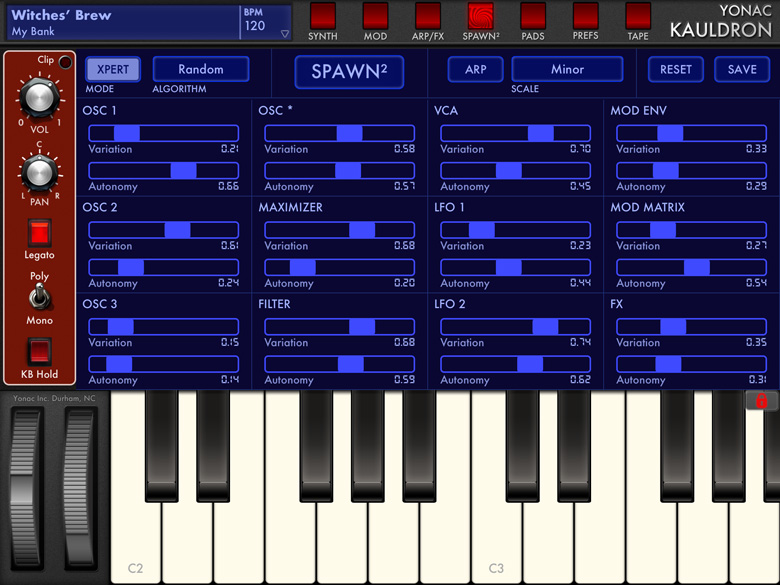The image size is (780, 585).
Task: Click the FILTER section title
Action: pos(274,304)
